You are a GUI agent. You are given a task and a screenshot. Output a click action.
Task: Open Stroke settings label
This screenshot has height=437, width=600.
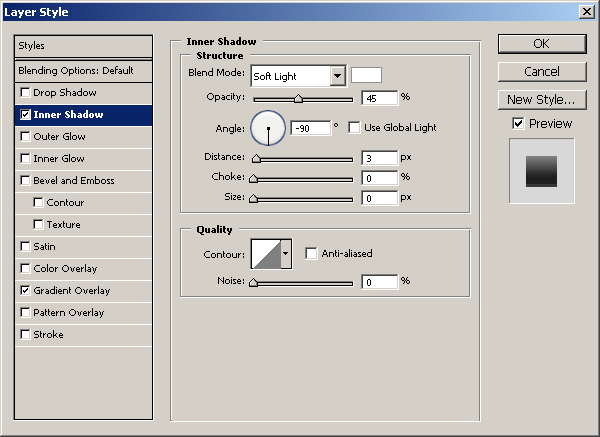[48, 334]
